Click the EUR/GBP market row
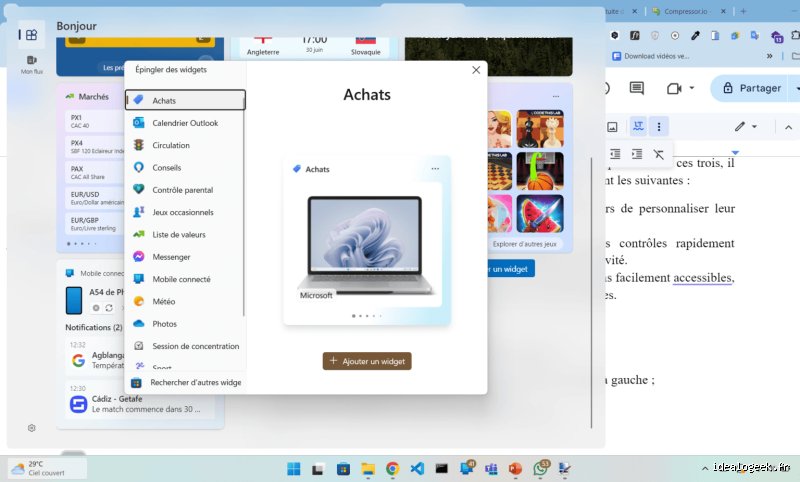 (95, 223)
